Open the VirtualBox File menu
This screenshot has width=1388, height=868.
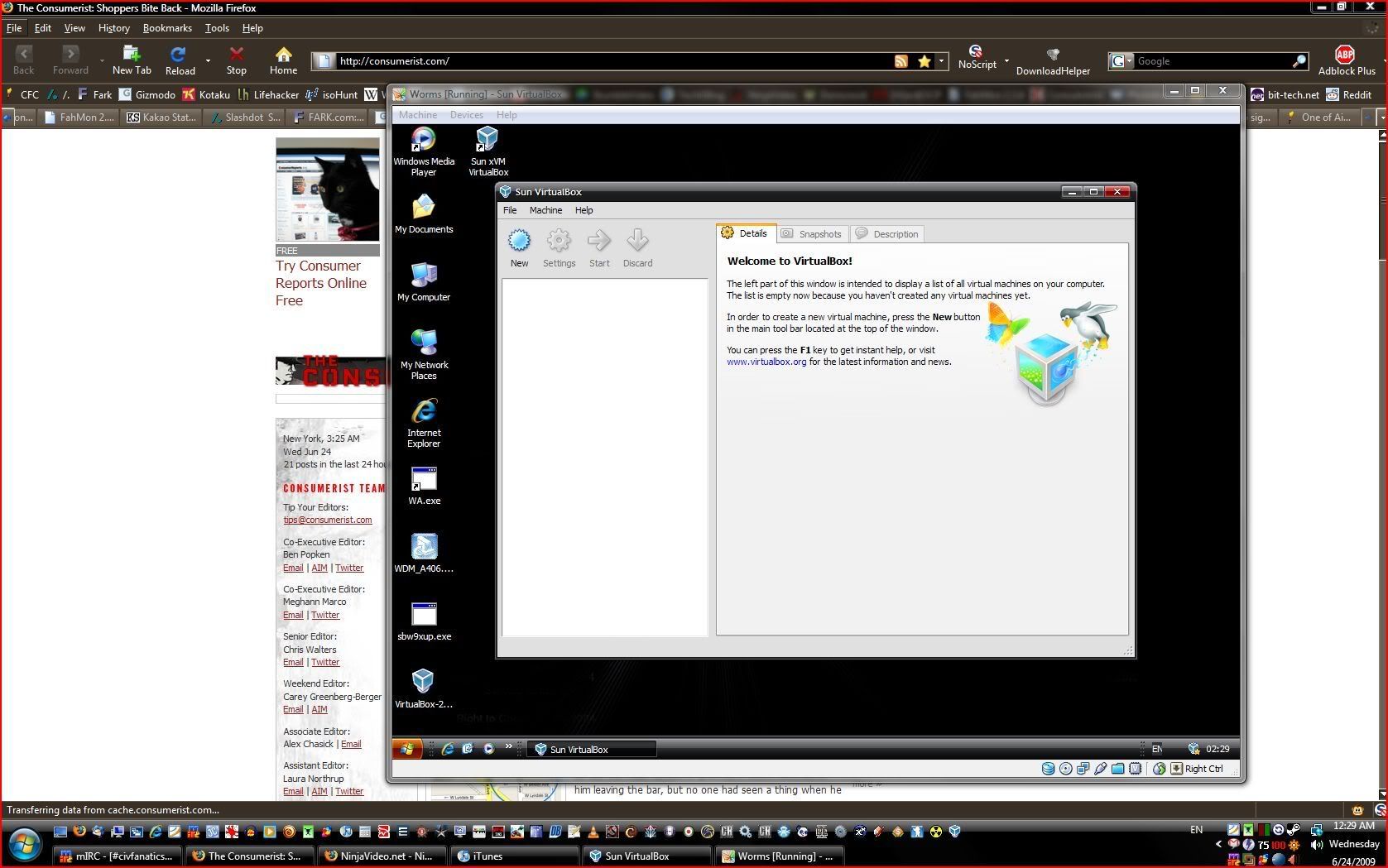[510, 210]
